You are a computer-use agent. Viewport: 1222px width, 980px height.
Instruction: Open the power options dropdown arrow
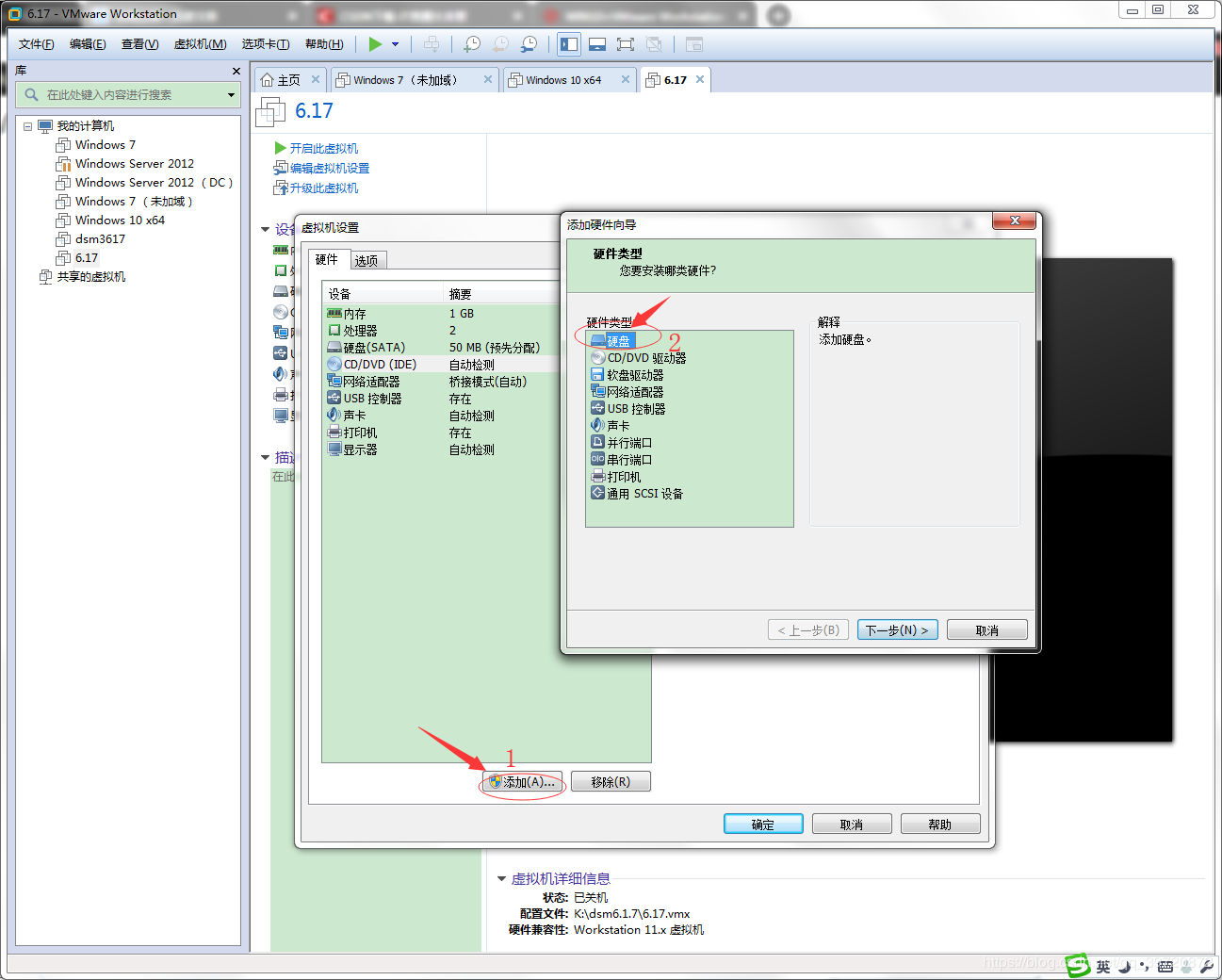(x=395, y=44)
